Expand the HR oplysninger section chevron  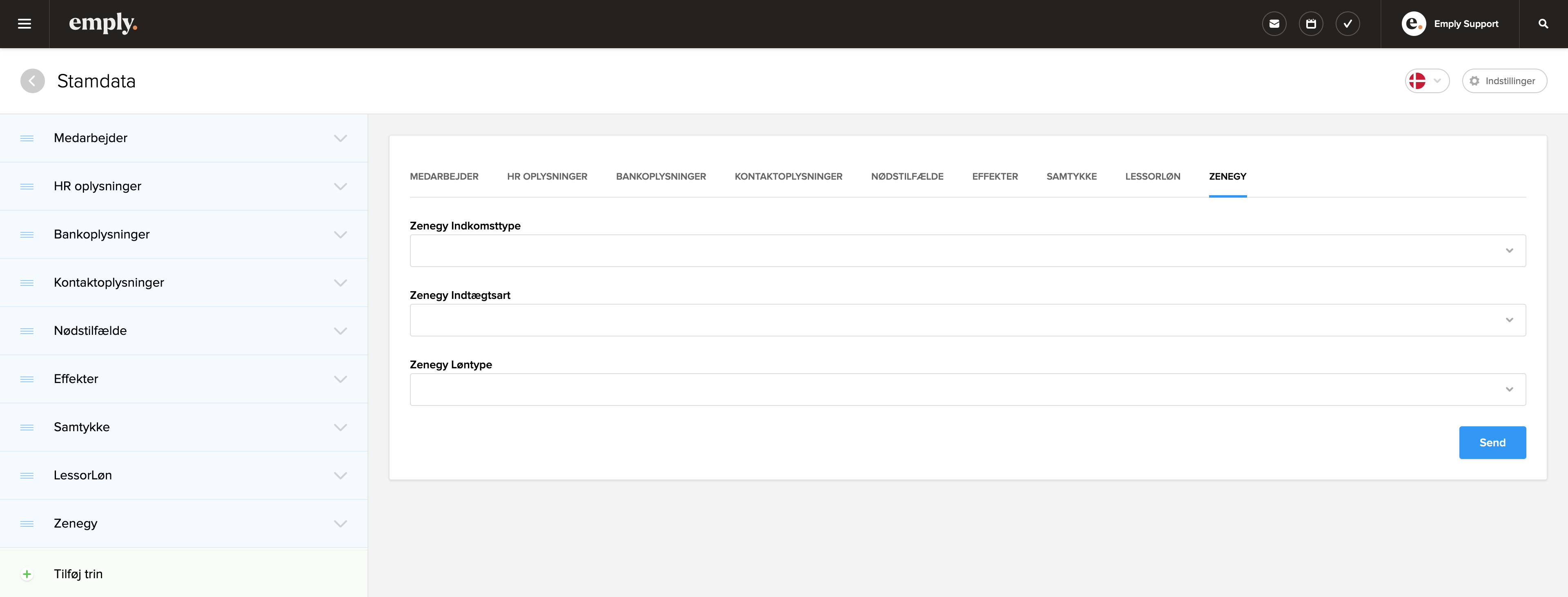(340, 186)
